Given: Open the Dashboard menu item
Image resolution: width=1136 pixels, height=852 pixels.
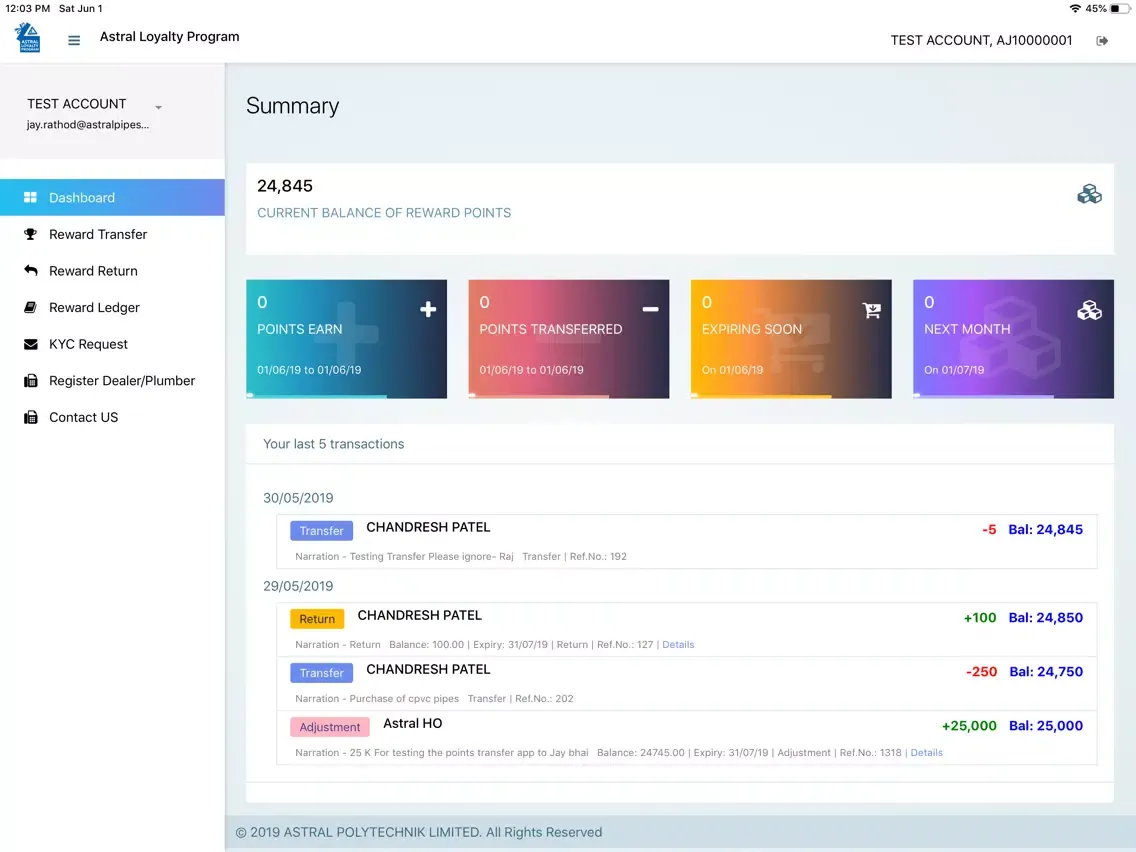Looking at the screenshot, I should (x=112, y=197).
